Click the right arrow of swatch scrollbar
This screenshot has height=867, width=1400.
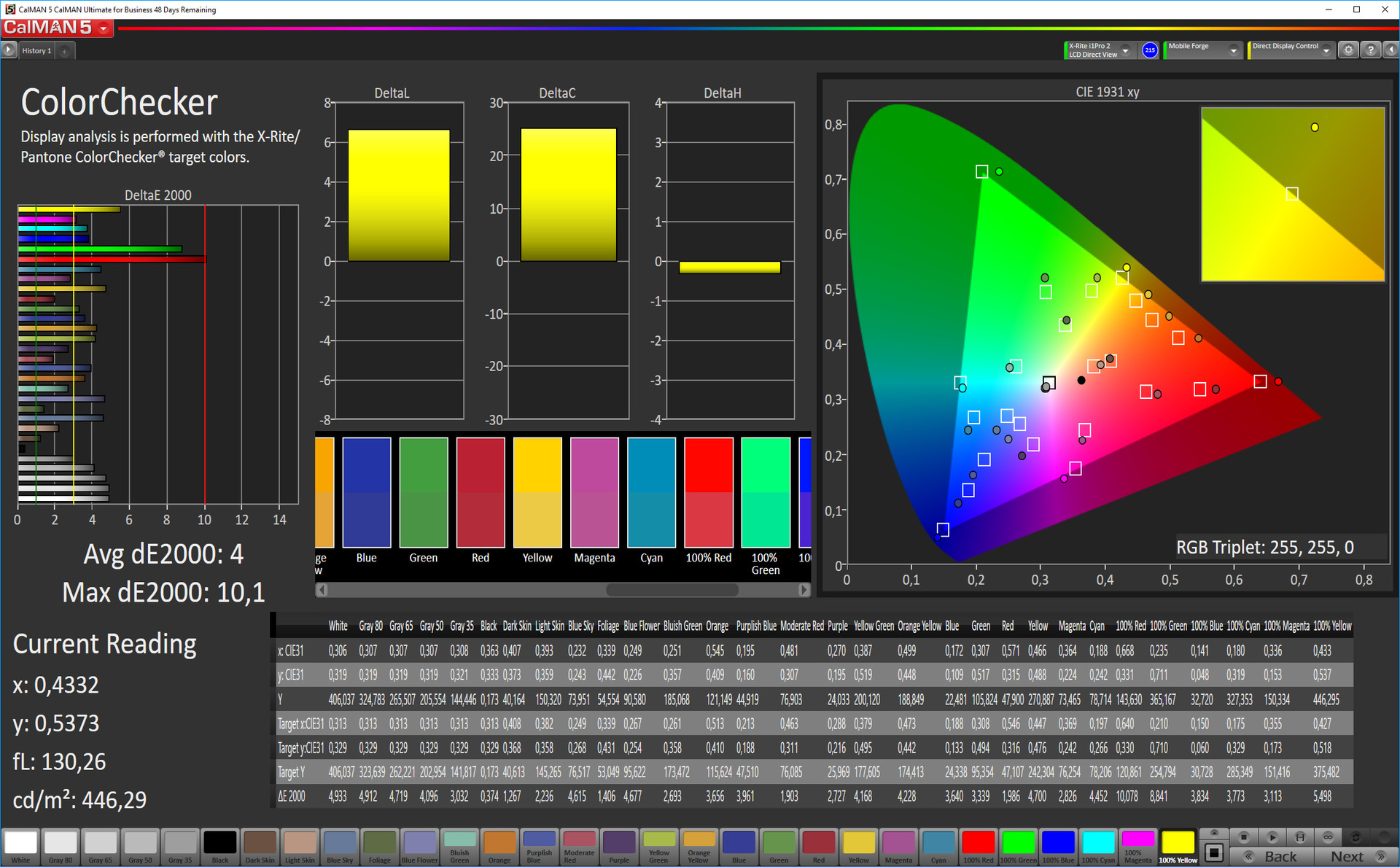(804, 590)
